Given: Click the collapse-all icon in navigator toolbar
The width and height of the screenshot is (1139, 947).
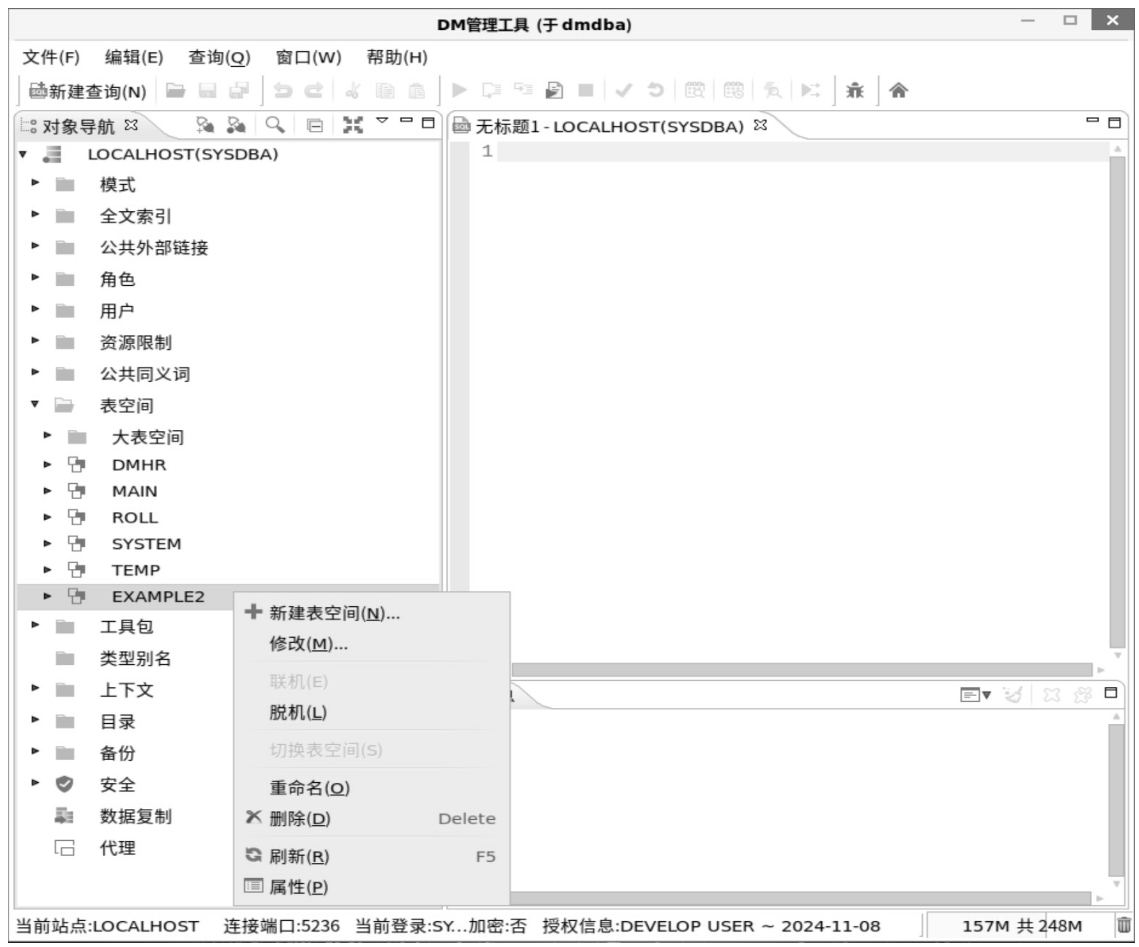Looking at the screenshot, I should [312, 127].
